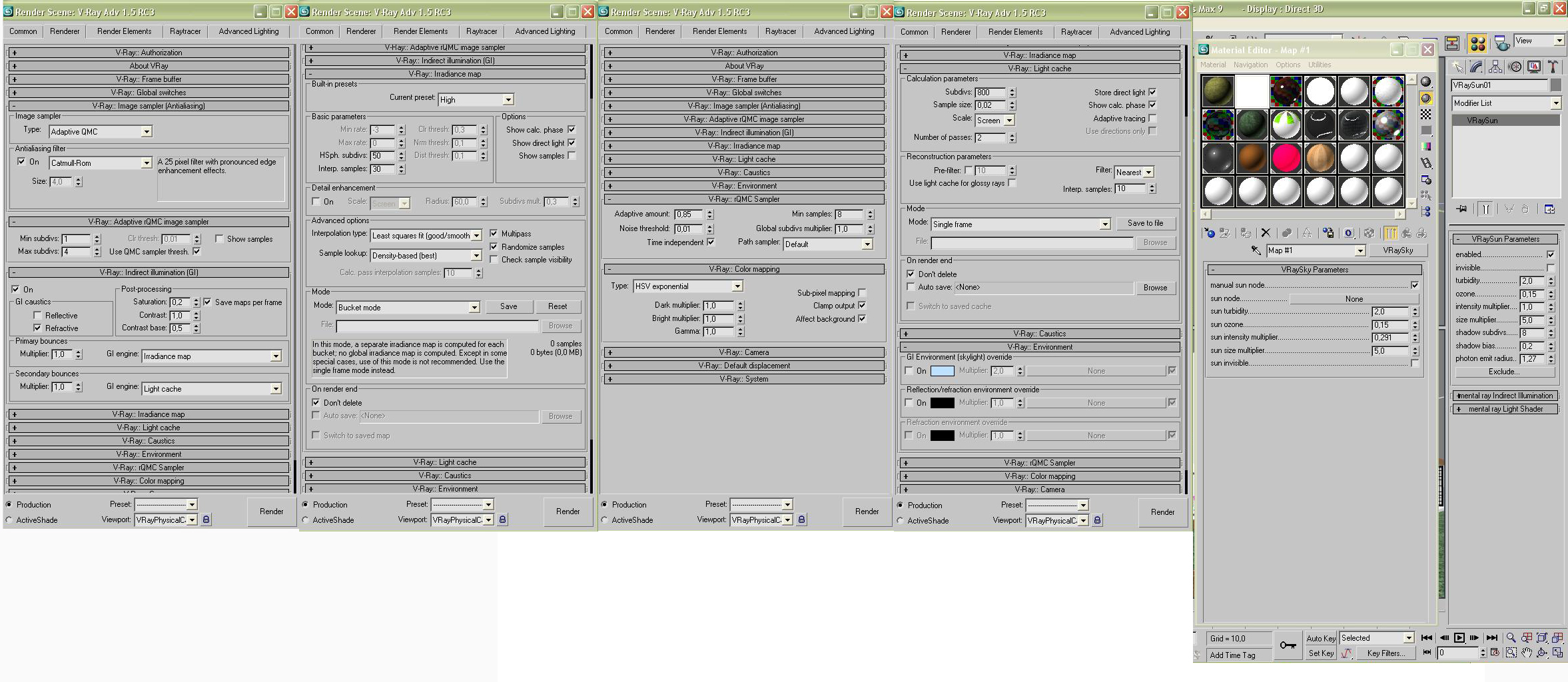
Task: Click the VRaySky map type button
Action: (1397, 250)
